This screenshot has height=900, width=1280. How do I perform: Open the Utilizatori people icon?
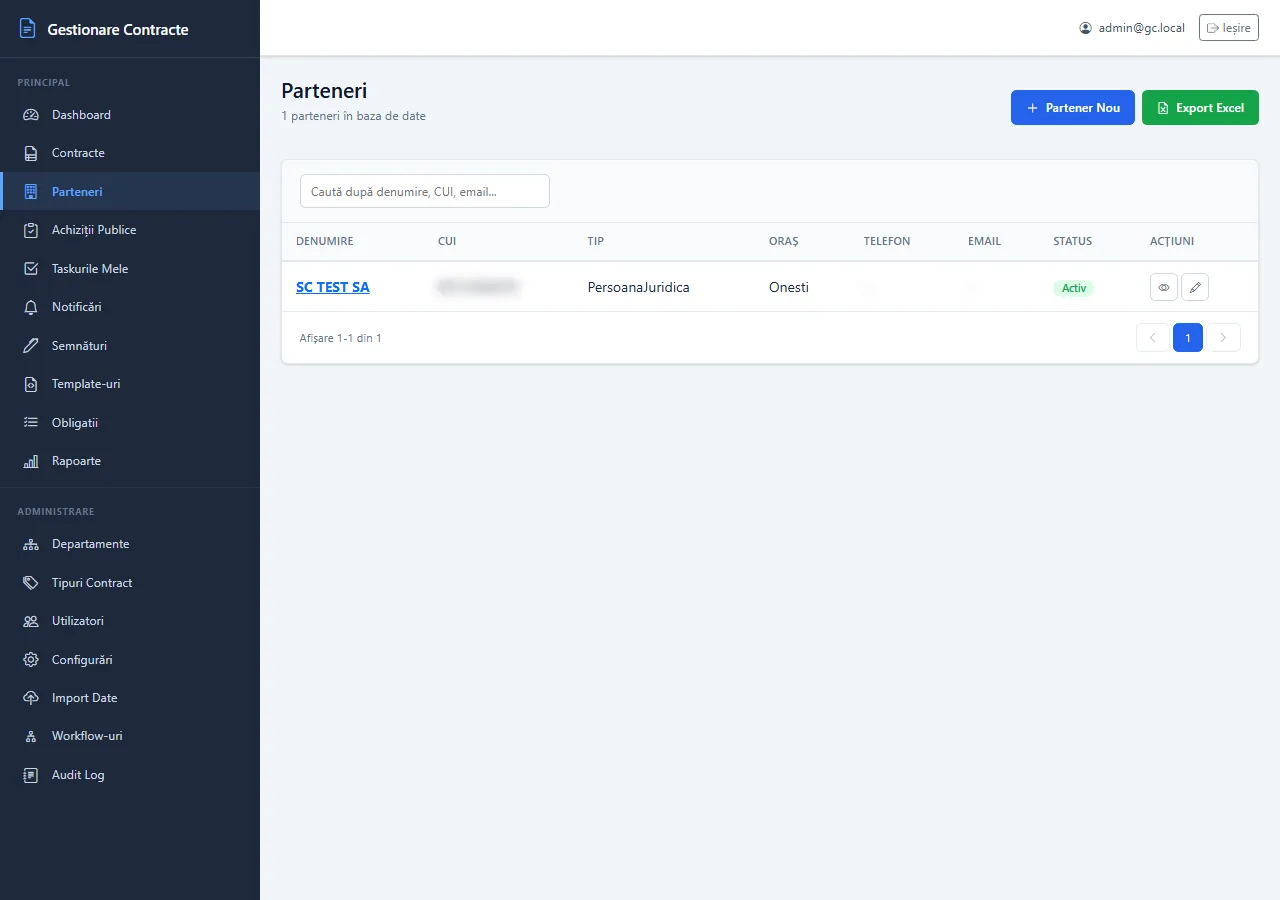31,621
